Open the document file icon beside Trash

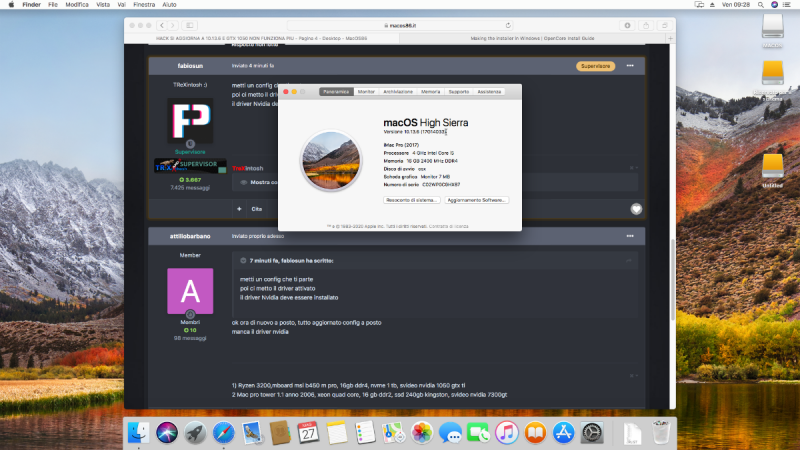pyautogui.click(x=632, y=433)
